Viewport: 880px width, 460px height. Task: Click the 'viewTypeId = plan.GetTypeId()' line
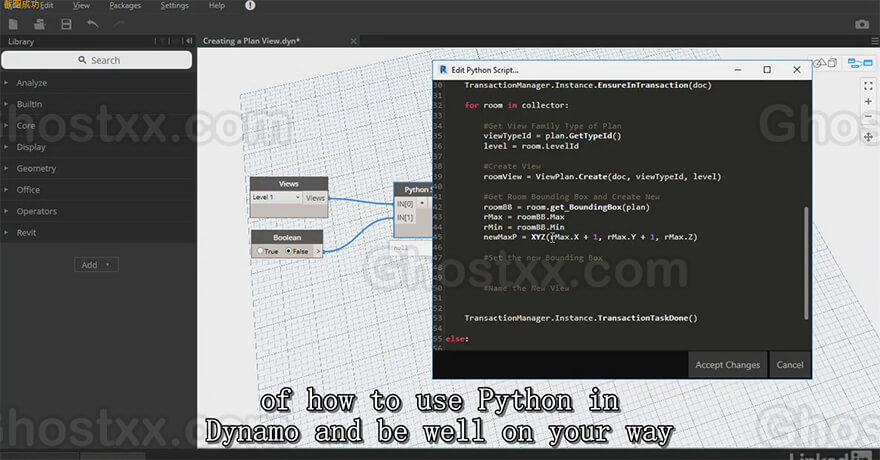point(552,136)
